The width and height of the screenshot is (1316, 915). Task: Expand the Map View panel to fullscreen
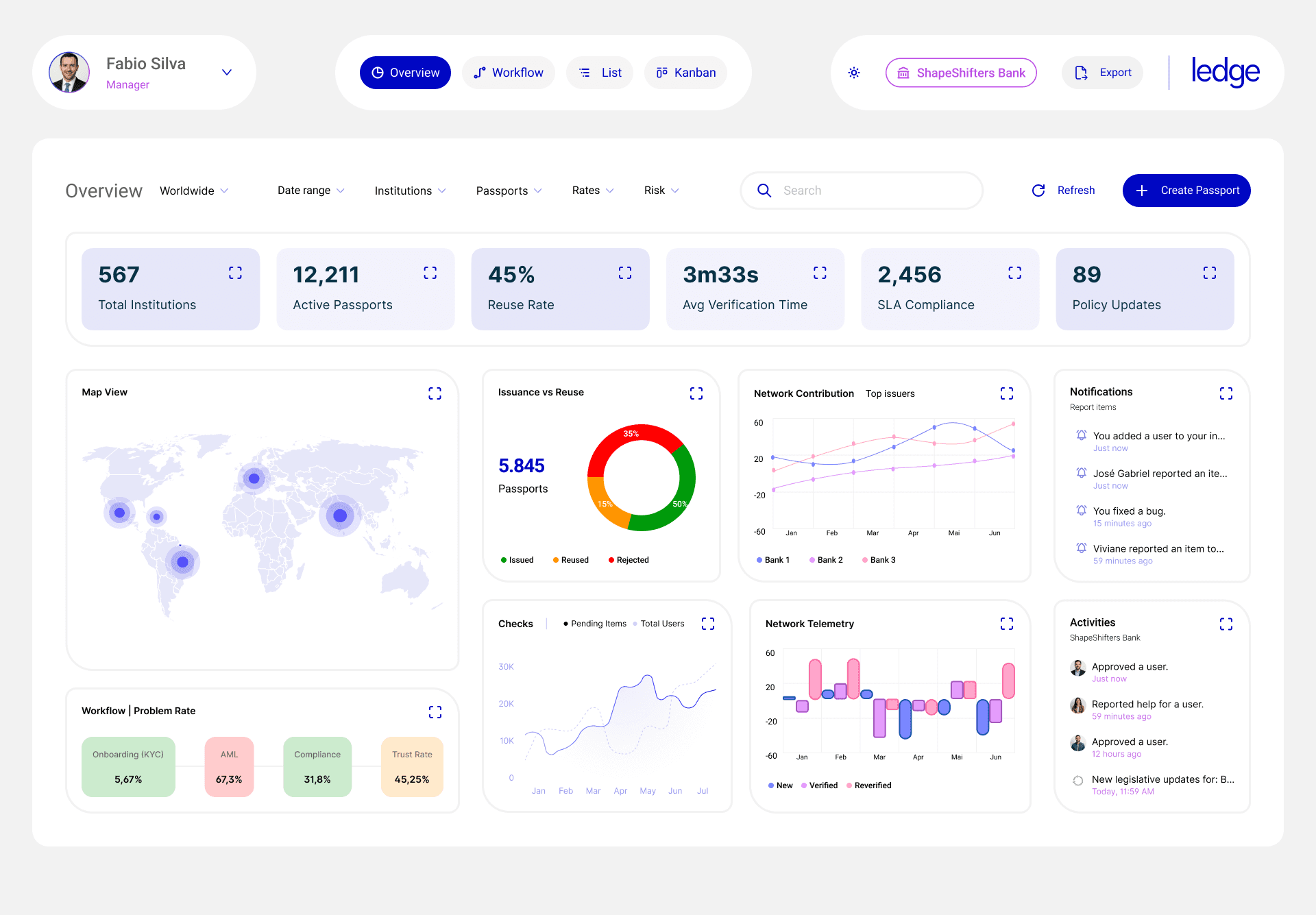click(x=435, y=393)
